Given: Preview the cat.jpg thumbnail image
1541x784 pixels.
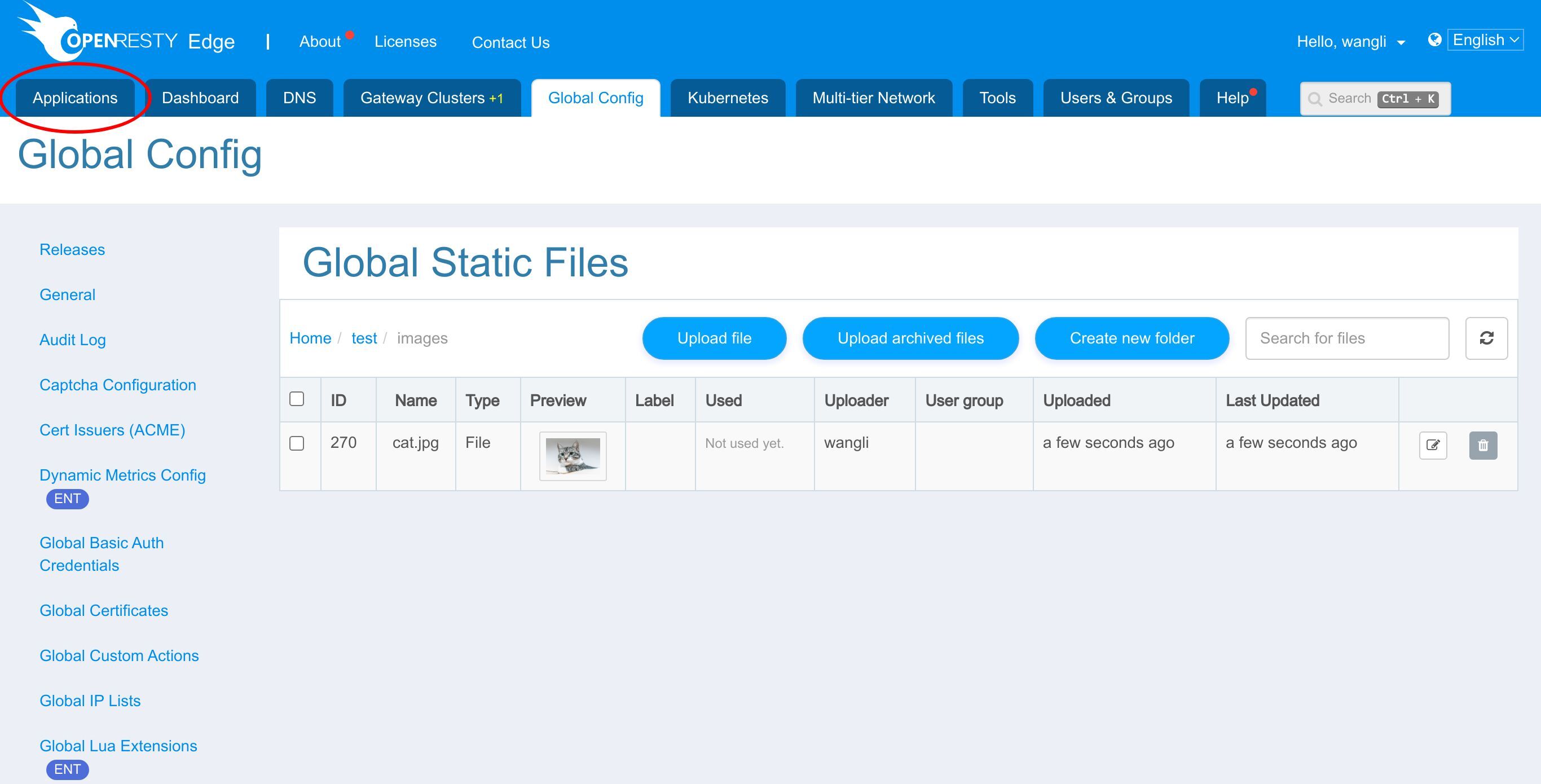Looking at the screenshot, I should [x=573, y=456].
